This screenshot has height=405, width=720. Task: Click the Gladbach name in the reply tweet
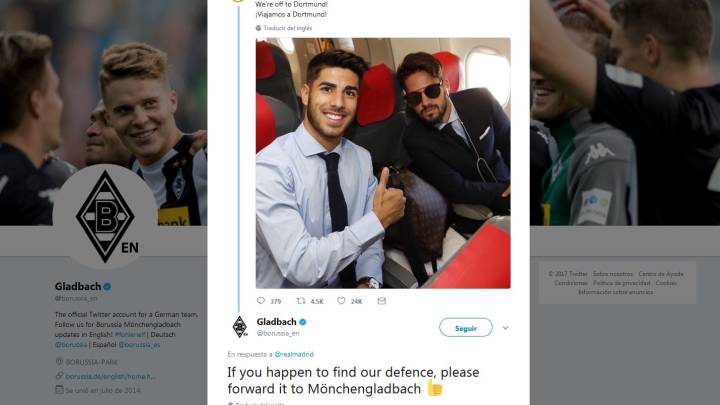pyautogui.click(x=276, y=321)
